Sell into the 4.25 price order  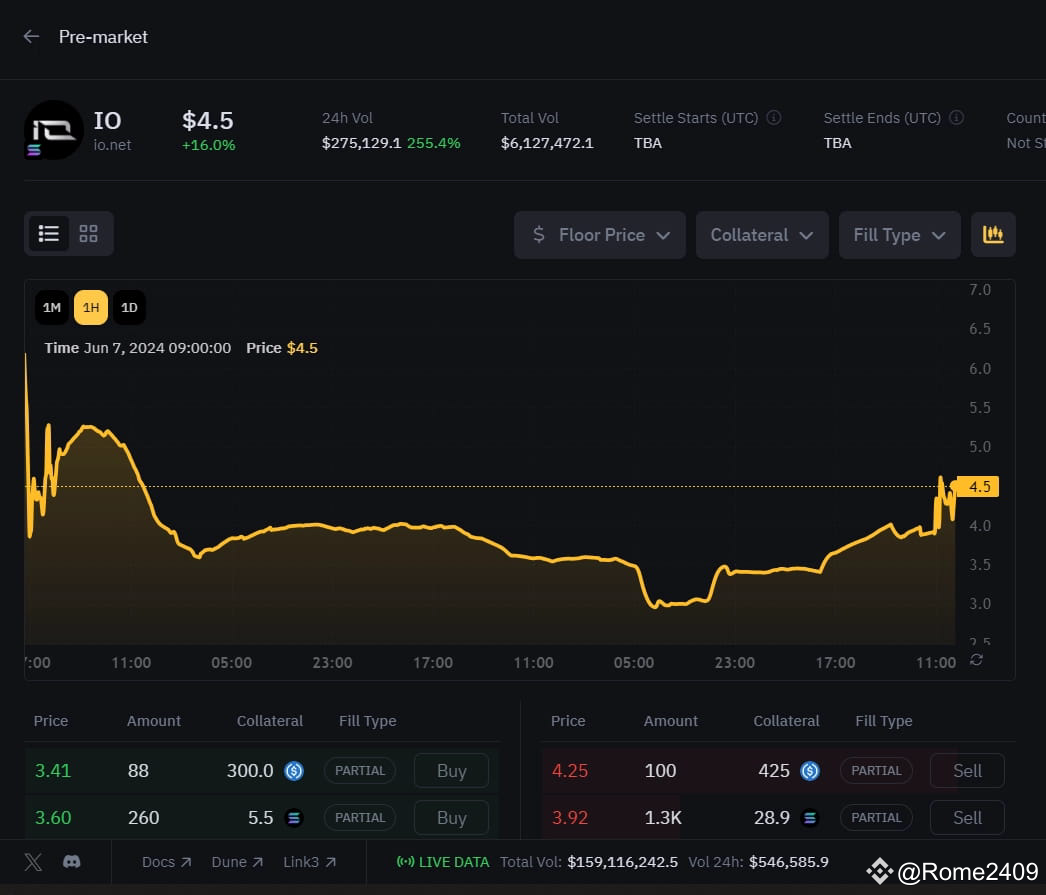(967, 771)
